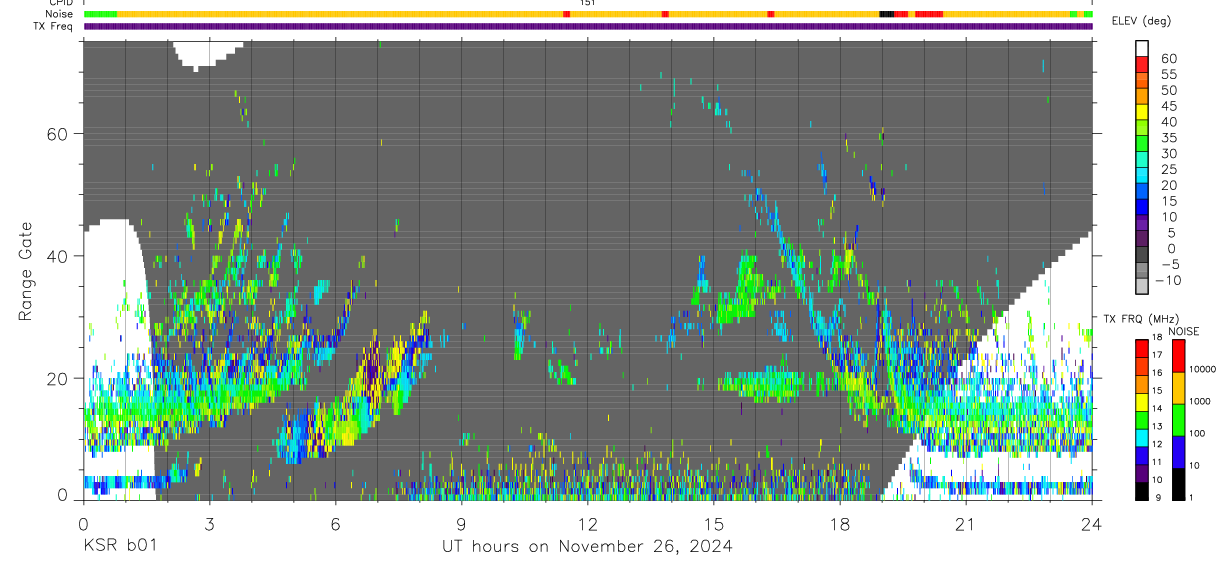Click the 3 hour tick label
The width and height of the screenshot is (1228, 567).
[209, 524]
